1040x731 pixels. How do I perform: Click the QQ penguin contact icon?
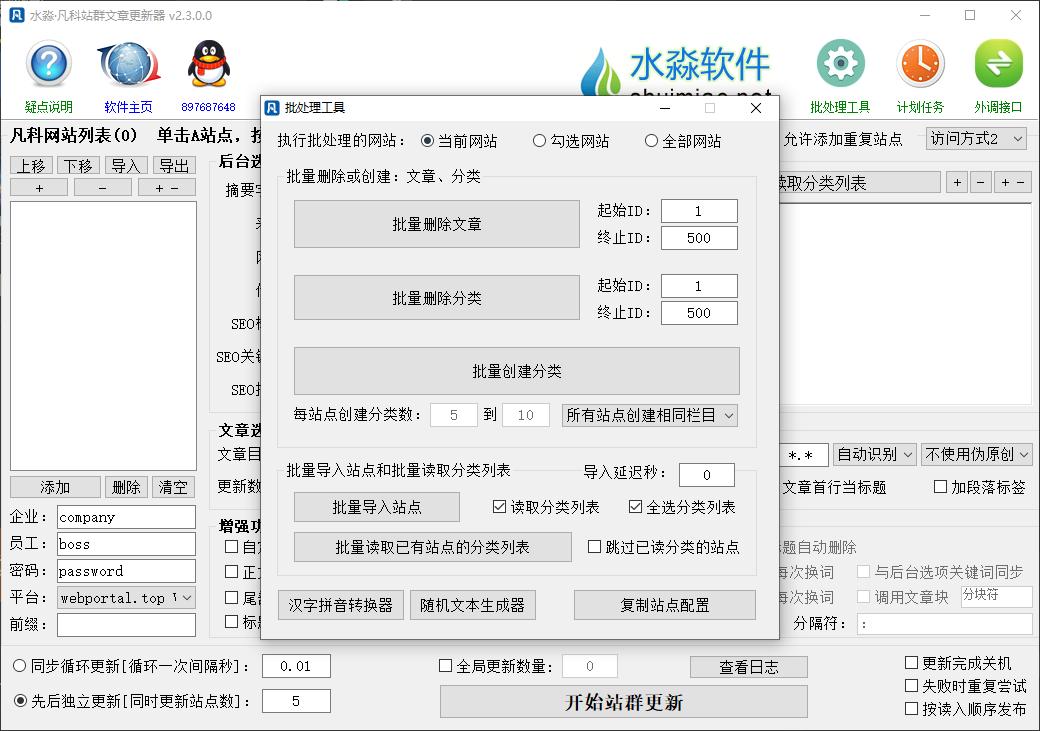(208, 64)
